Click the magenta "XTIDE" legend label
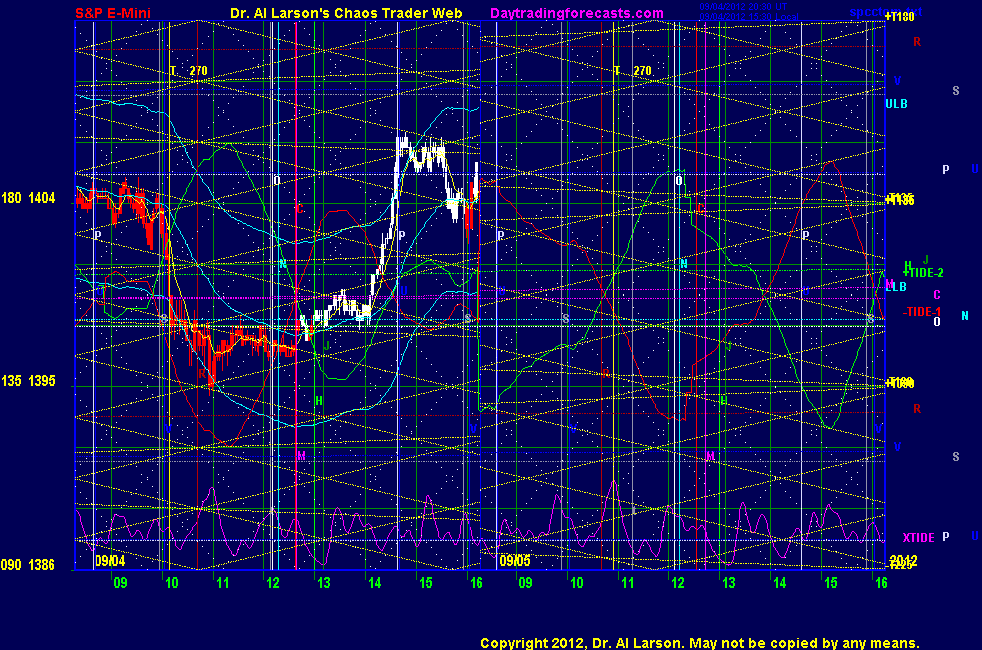Image resolution: width=982 pixels, height=650 pixels. [x=918, y=538]
